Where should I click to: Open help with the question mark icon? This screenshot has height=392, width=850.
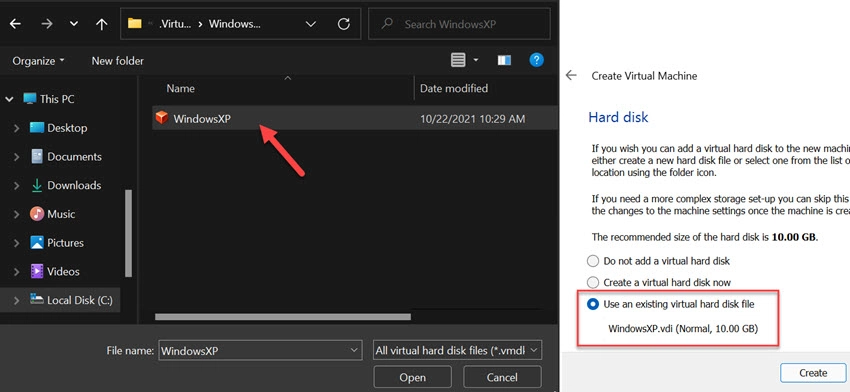(536, 60)
